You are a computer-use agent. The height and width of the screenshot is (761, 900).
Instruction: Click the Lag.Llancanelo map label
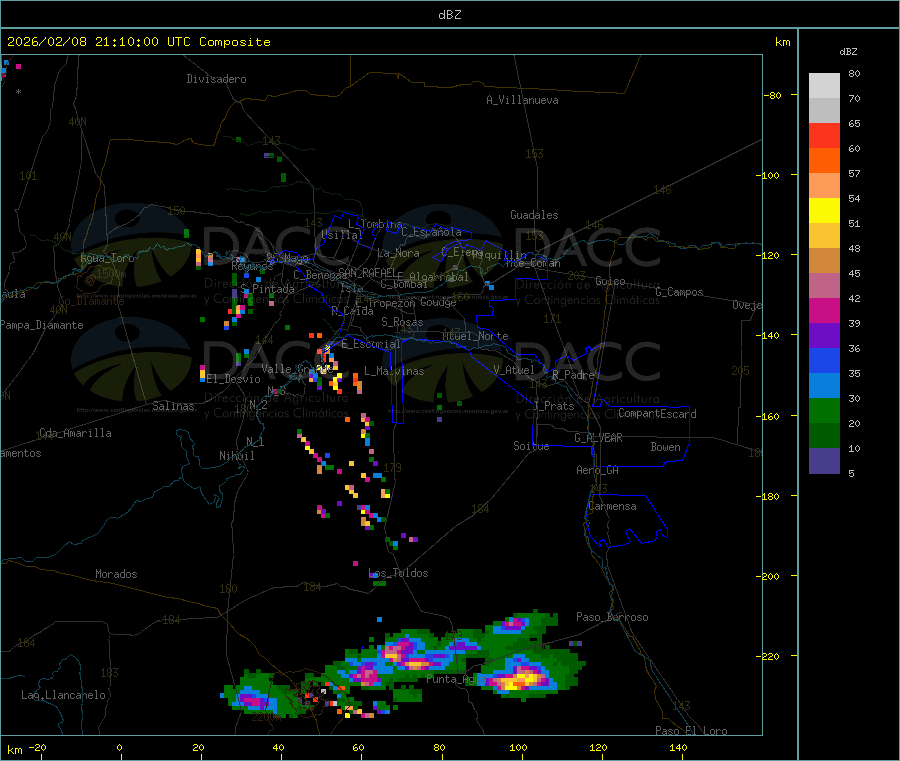[x=63, y=695]
